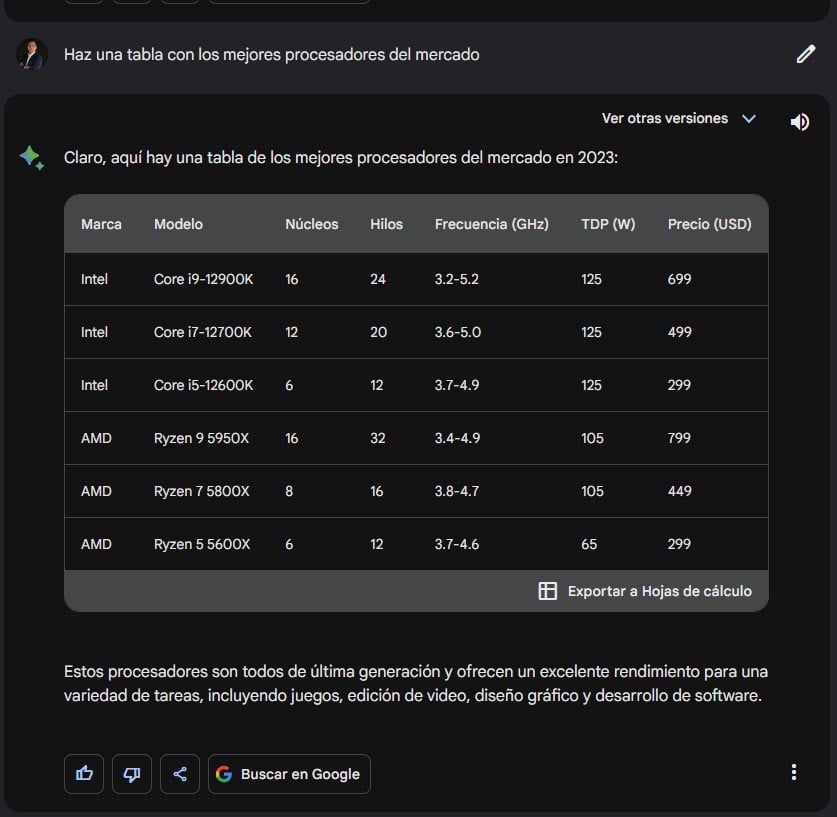The height and width of the screenshot is (817, 837).
Task: Click the 20 threads cell
Action: [378, 332]
